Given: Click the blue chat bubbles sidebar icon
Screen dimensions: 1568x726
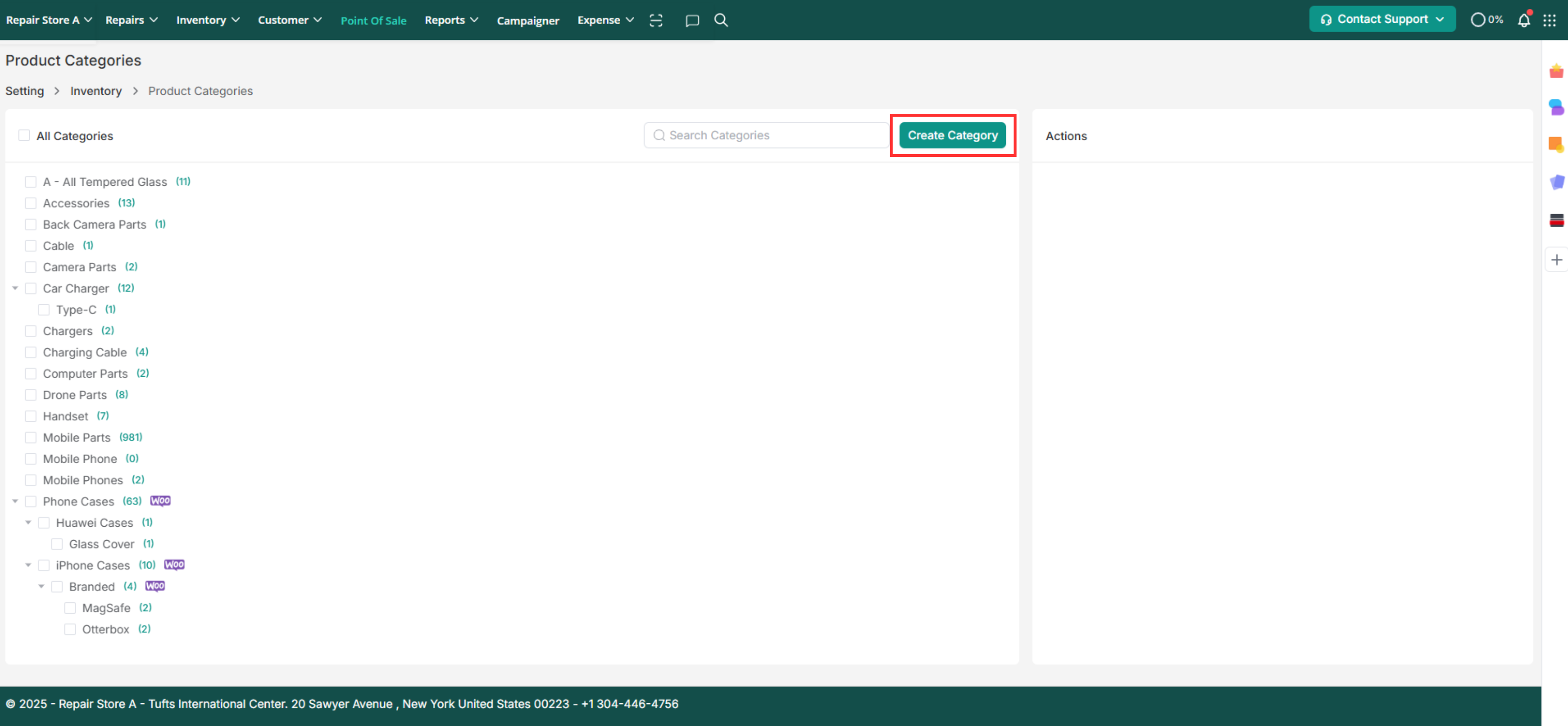Looking at the screenshot, I should [x=1556, y=107].
